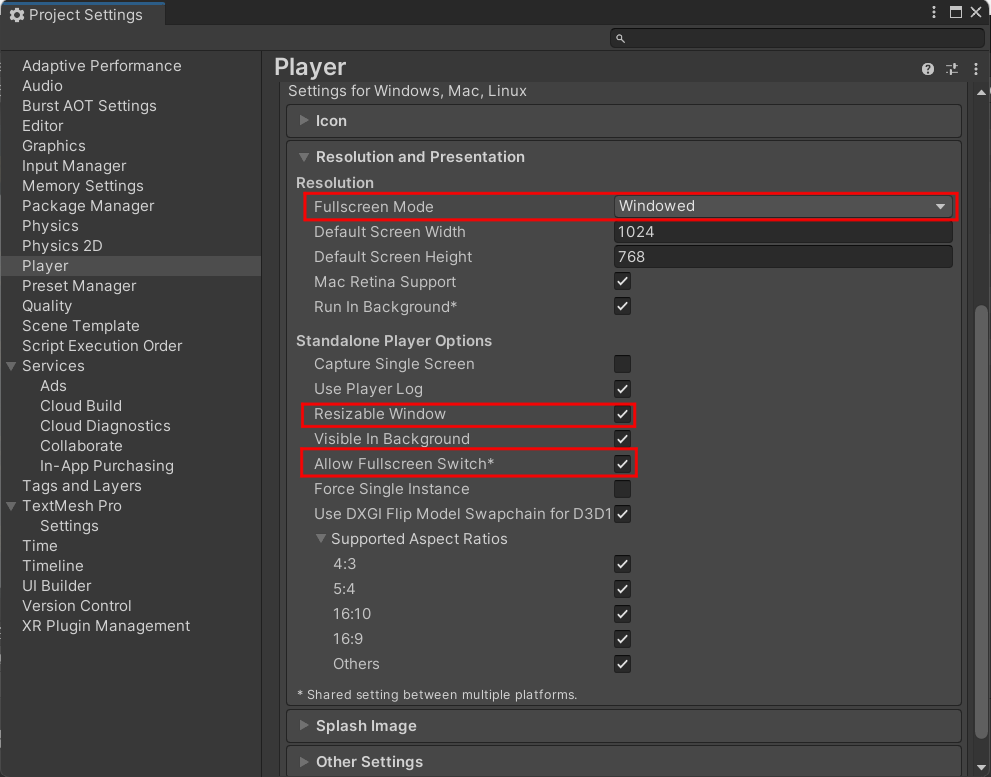Uncheck the 16:10 aspect ratio checkbox

(623, 614)
